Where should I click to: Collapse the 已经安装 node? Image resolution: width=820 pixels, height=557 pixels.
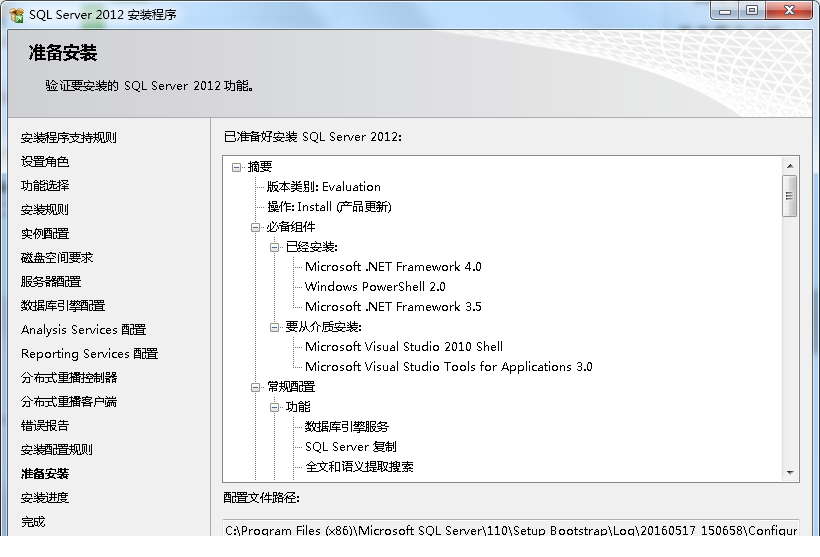[x=275, y=247]
